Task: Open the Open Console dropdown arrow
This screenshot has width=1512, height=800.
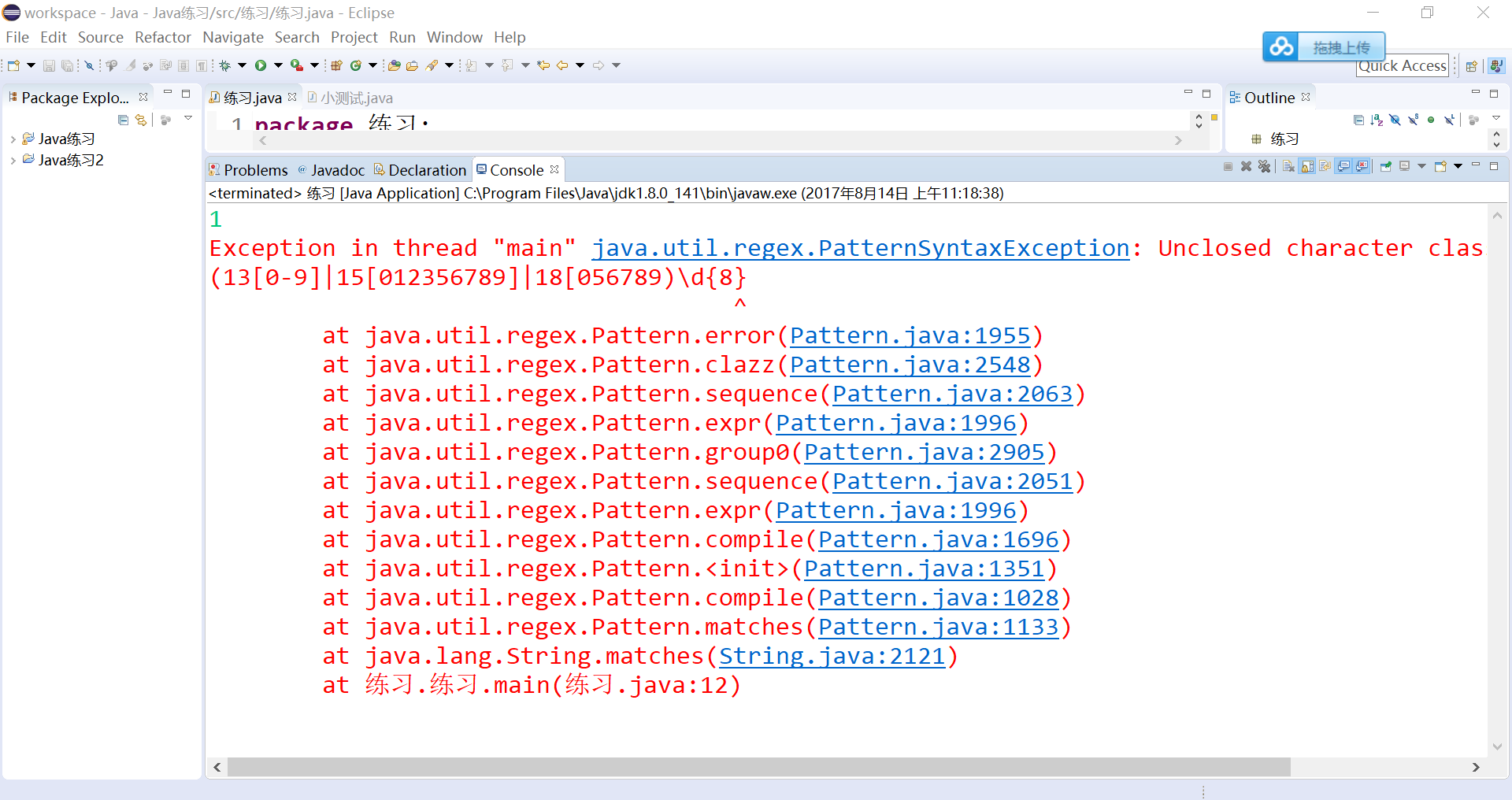Action: point(1458,166)
